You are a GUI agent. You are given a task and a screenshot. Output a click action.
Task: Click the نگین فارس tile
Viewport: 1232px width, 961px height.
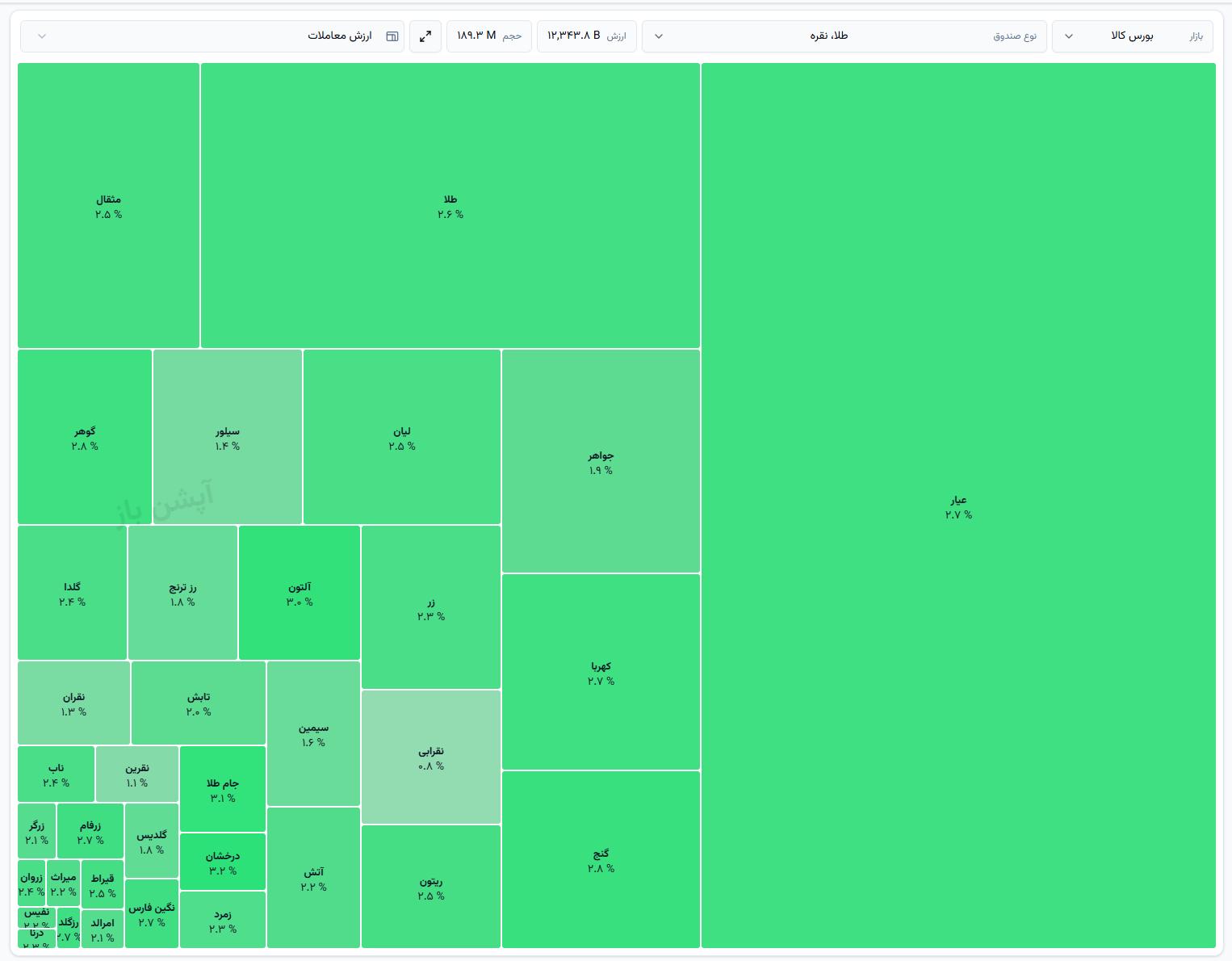pos(152,913)
